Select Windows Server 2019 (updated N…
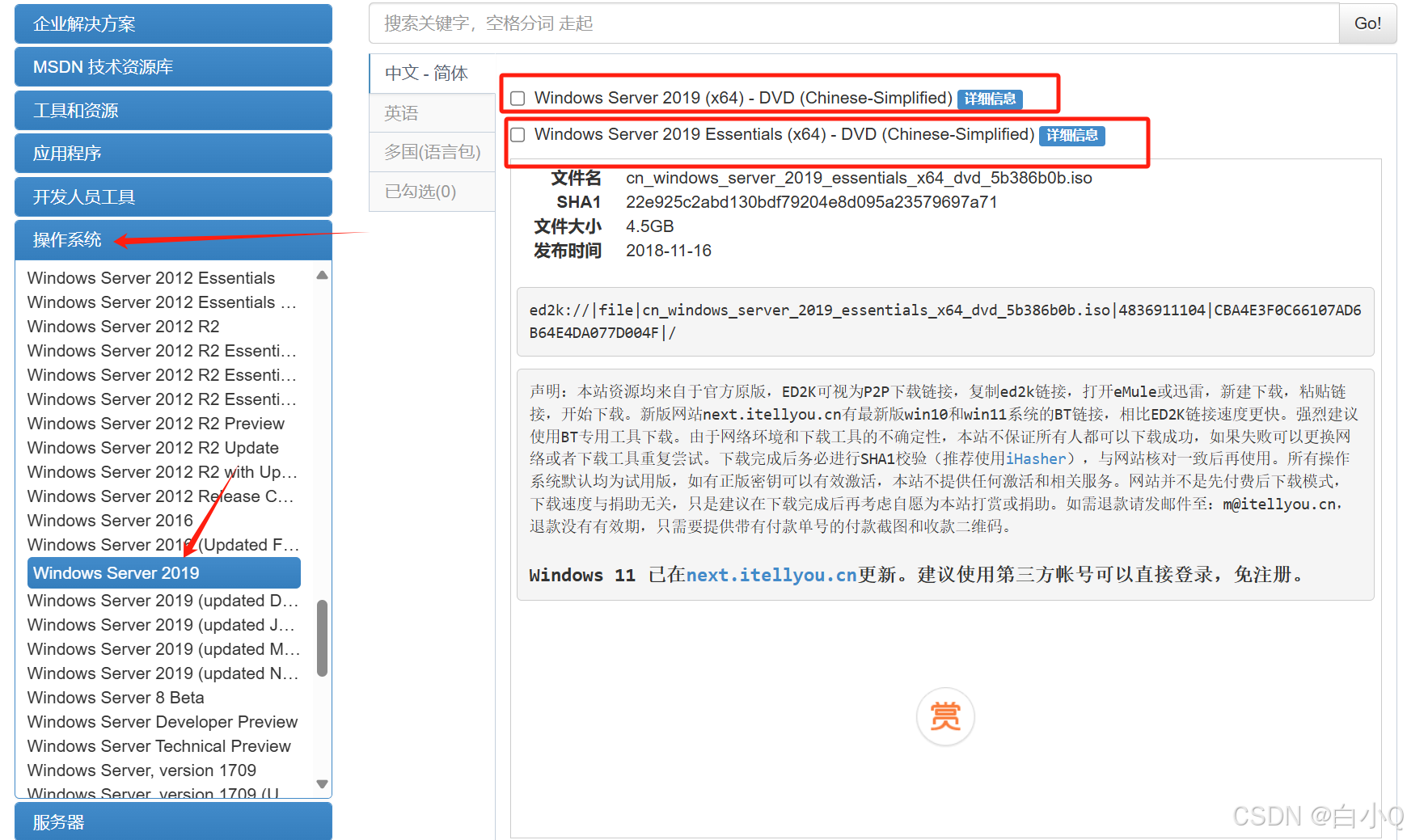Image resolution: width=1407 pixels, height=840 pixels. click(163, 673)
